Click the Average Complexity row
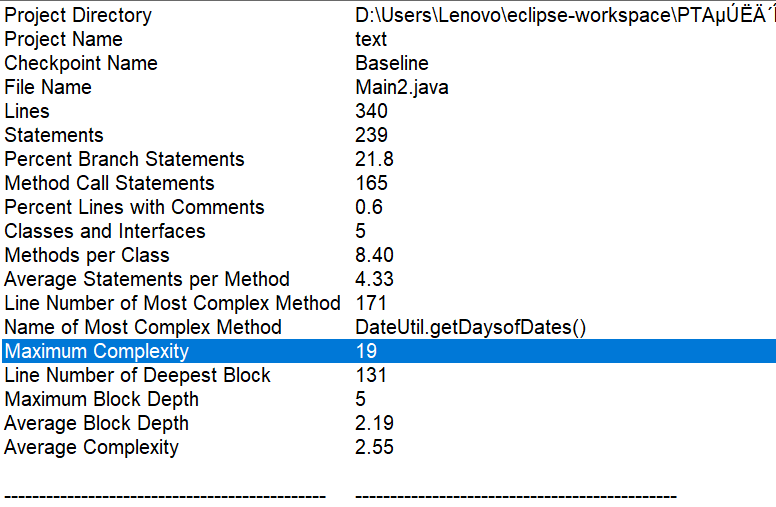Image resolution: width=776 pixels, height=507 pixels. point(91,447)
